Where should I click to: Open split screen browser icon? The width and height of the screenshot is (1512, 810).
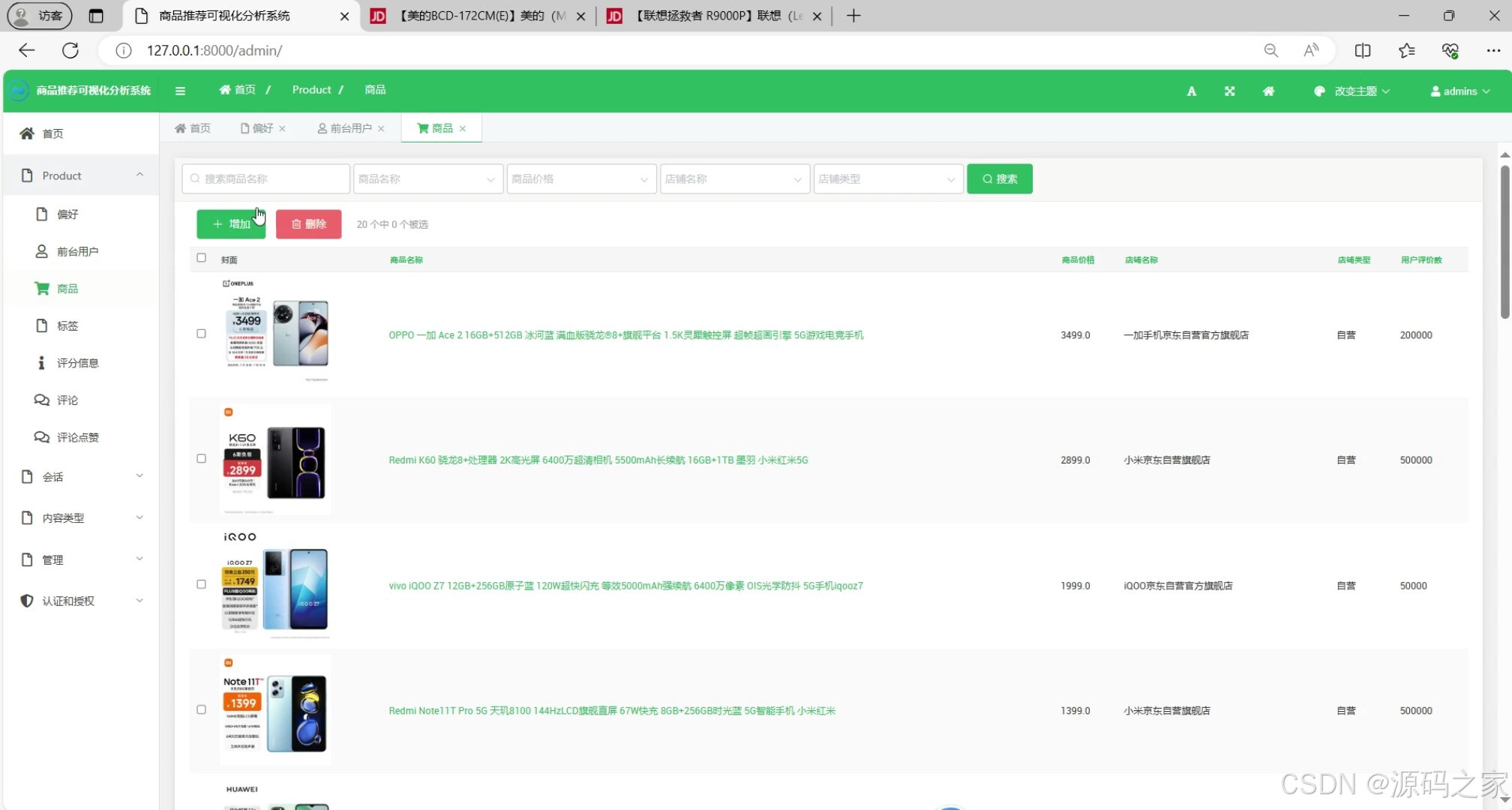pos(1363,50)
